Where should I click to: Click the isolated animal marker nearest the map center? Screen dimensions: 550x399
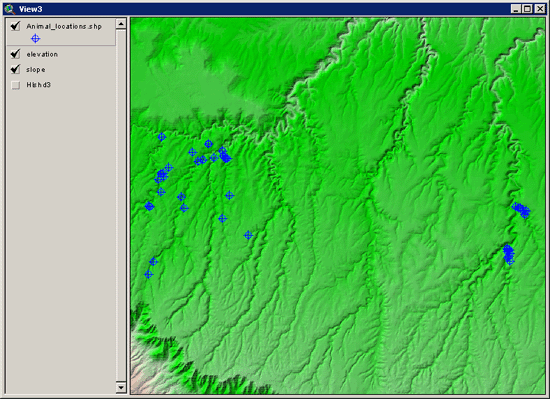coord(248,235)
